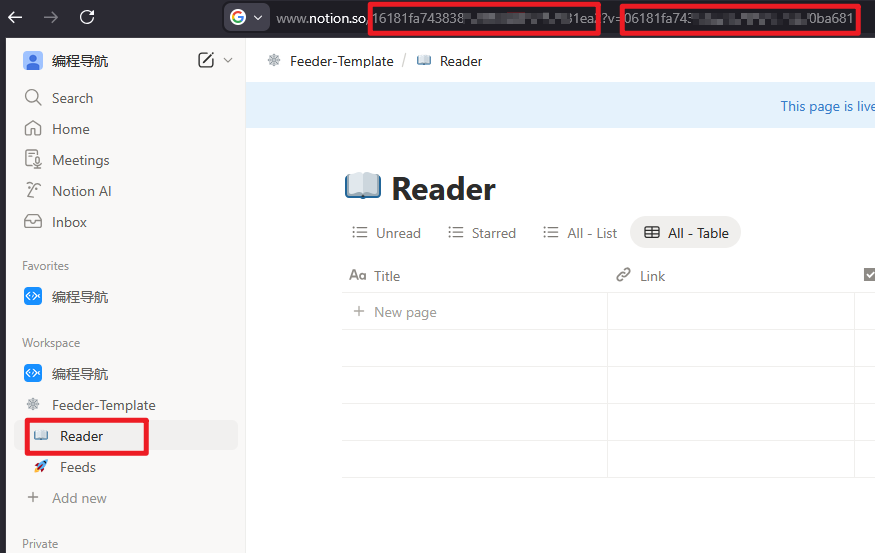The height and width of the screenshot is (553, 875).
Task: Click the Reader page title
Action: coord(444,189)
